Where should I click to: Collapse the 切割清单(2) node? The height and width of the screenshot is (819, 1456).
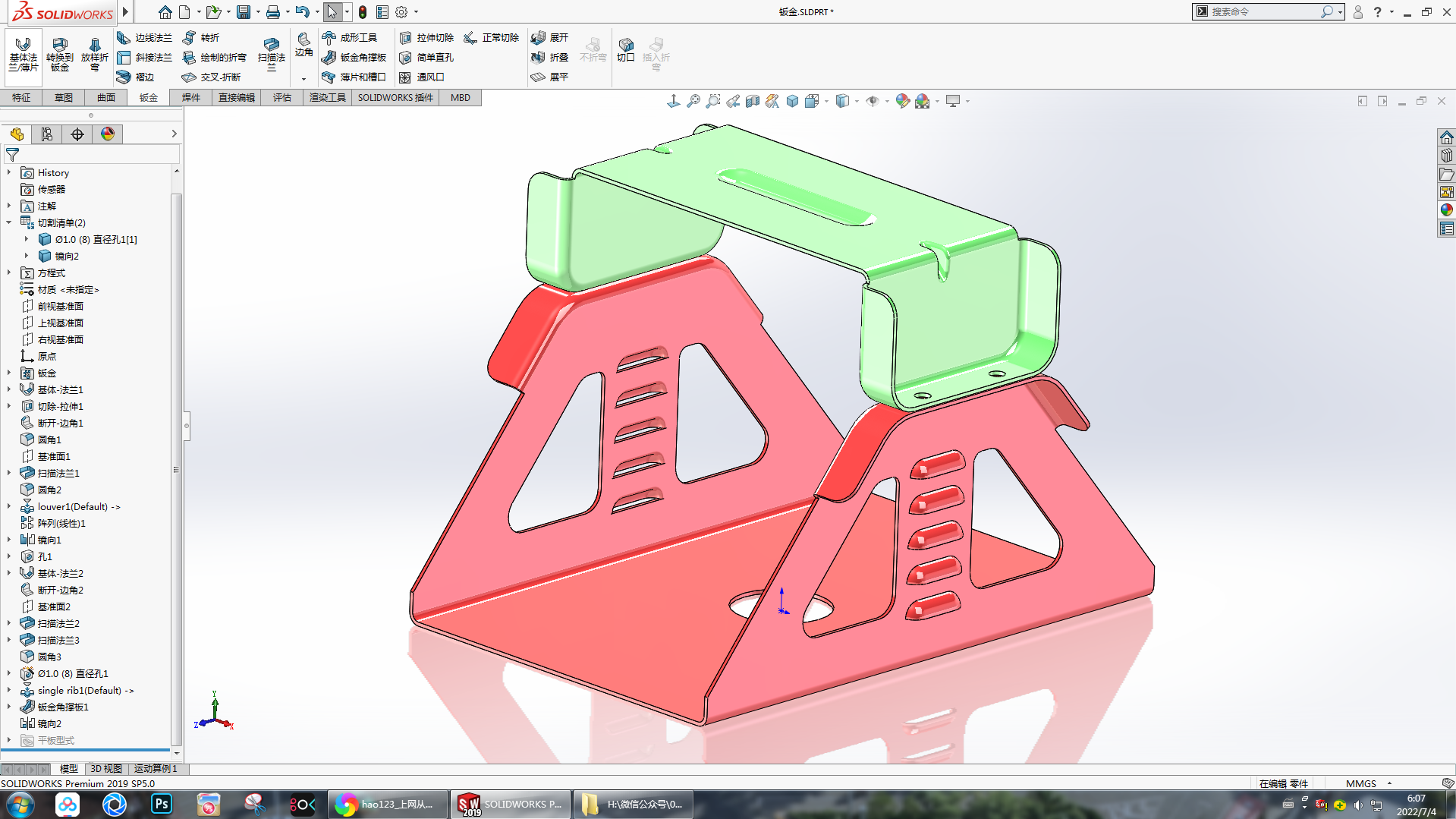click(9, 223)
